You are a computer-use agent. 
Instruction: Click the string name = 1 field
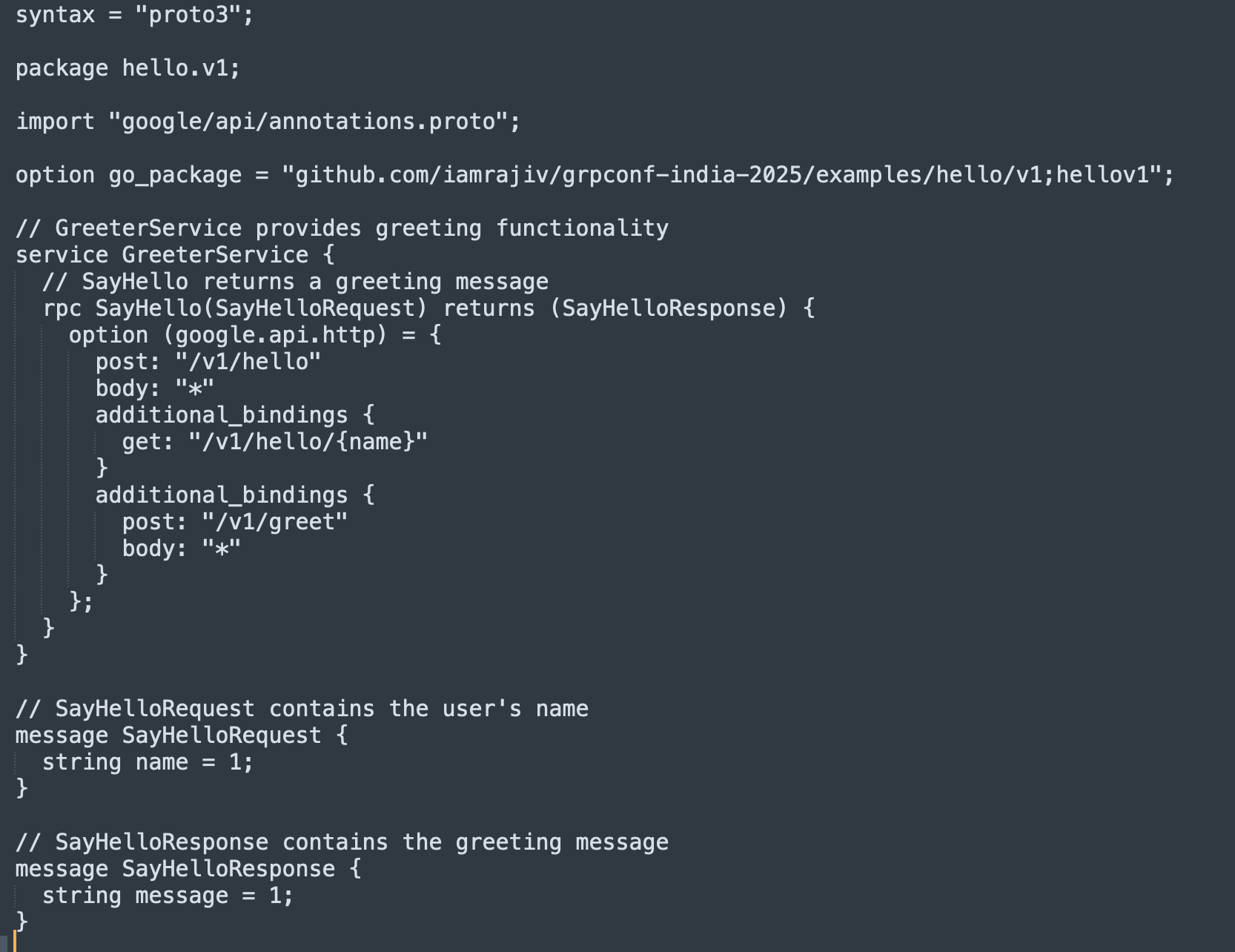pos(148,762)
